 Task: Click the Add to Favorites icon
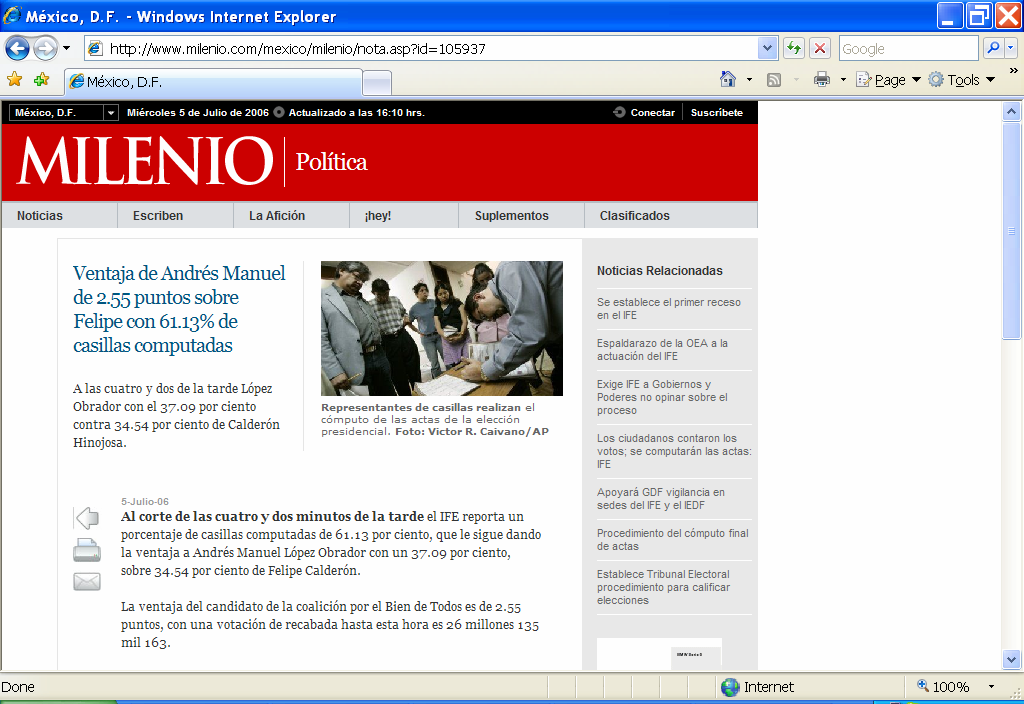[42, 80]
